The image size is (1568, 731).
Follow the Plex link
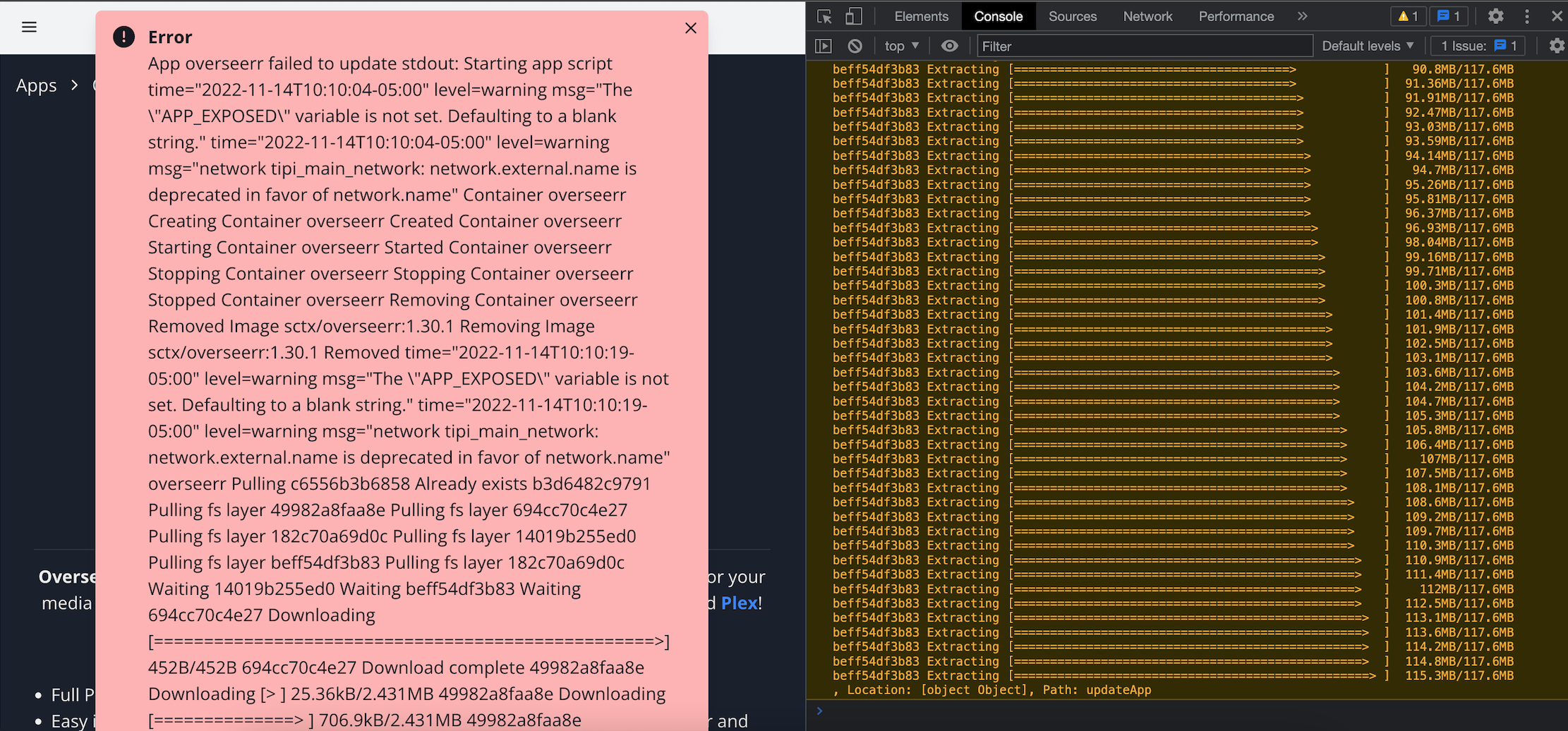[737, 603]
